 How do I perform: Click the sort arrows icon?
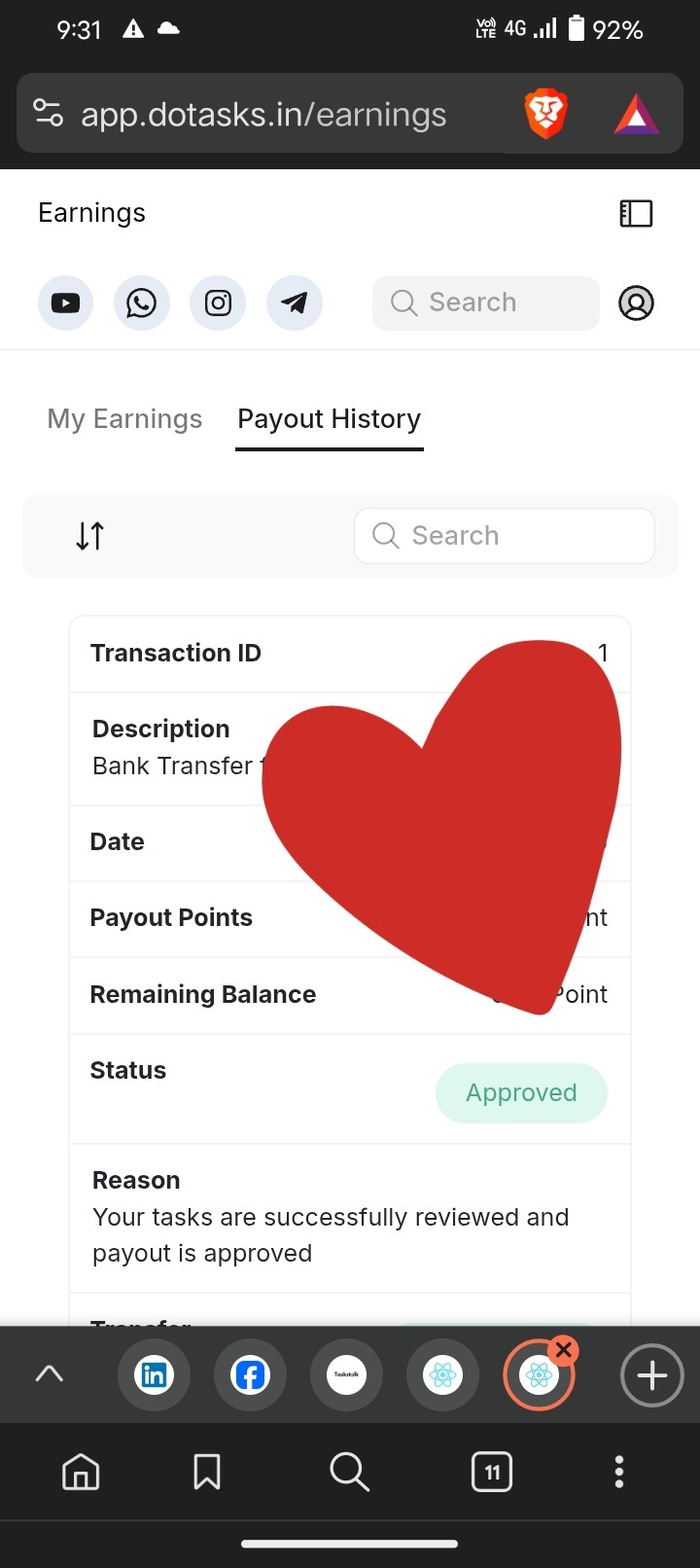tap(89, 536)
